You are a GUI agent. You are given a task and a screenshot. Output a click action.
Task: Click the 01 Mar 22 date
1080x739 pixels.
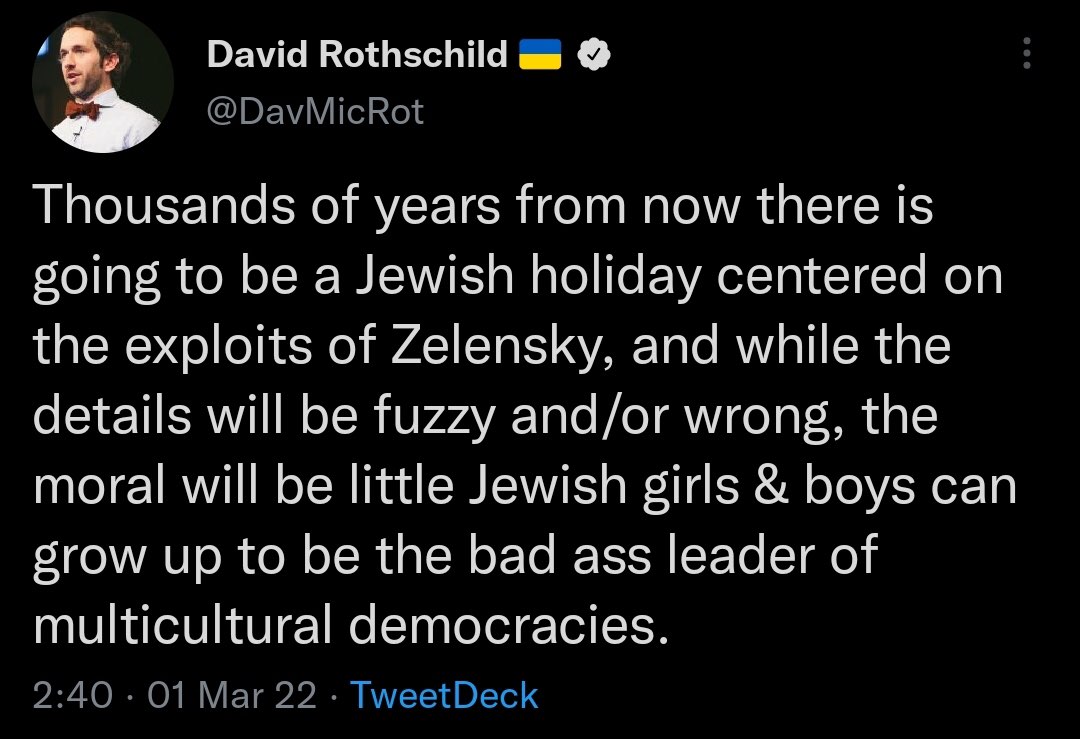pos(231,695)
